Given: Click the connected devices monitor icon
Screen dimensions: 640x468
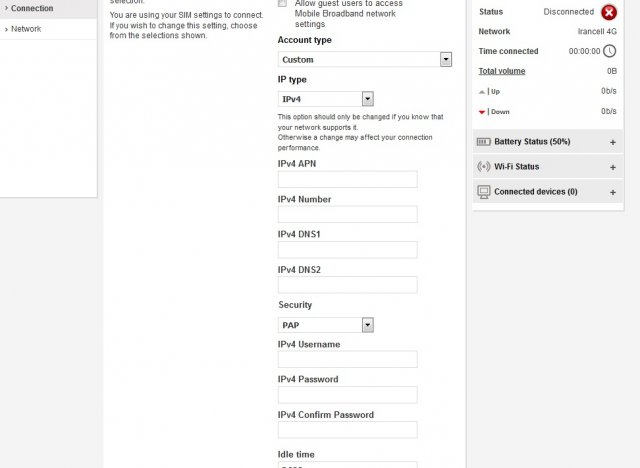Looking at the screenshot, I should 484,191.
